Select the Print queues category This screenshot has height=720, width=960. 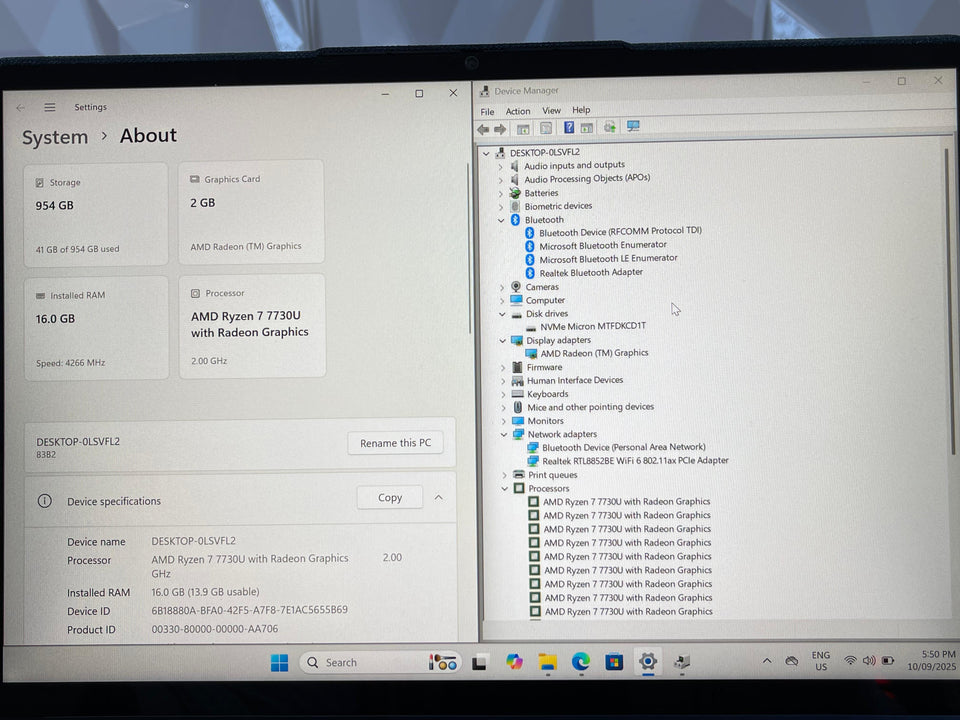click(x=553, y=475)
